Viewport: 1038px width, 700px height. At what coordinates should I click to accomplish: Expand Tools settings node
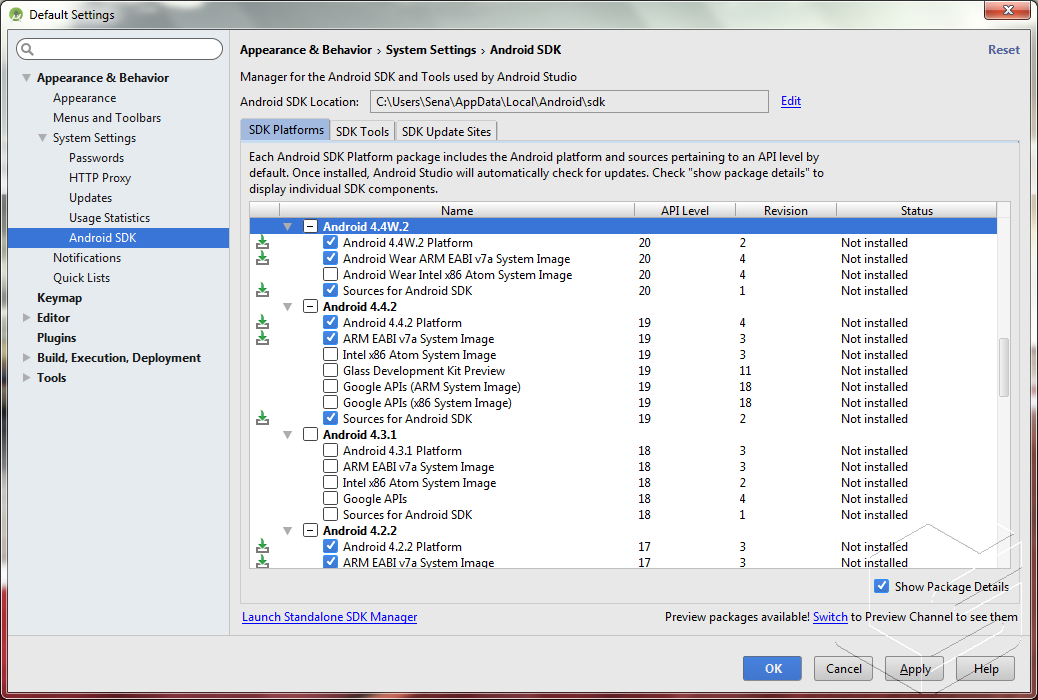[26, 377]
